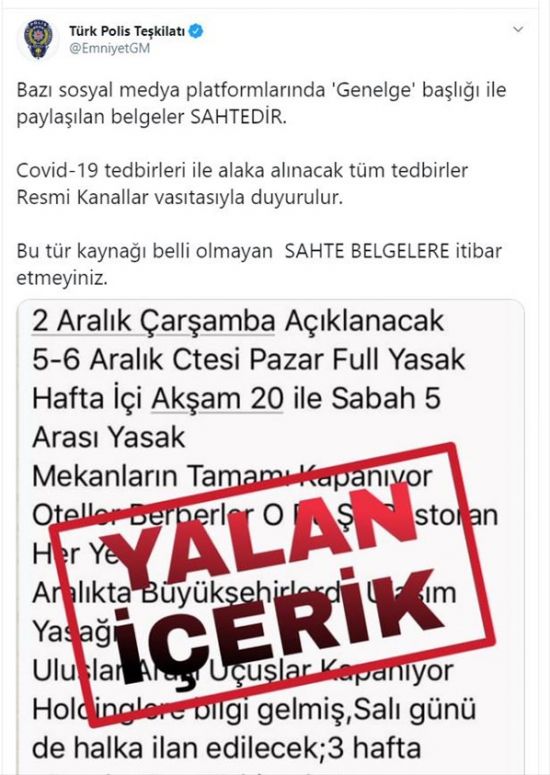The width and height of the screenshot is (550, 775).
Task: Click the Resmi Kanallar vasıtasıyla duyurulur line
Action: (x=179, y=198)
